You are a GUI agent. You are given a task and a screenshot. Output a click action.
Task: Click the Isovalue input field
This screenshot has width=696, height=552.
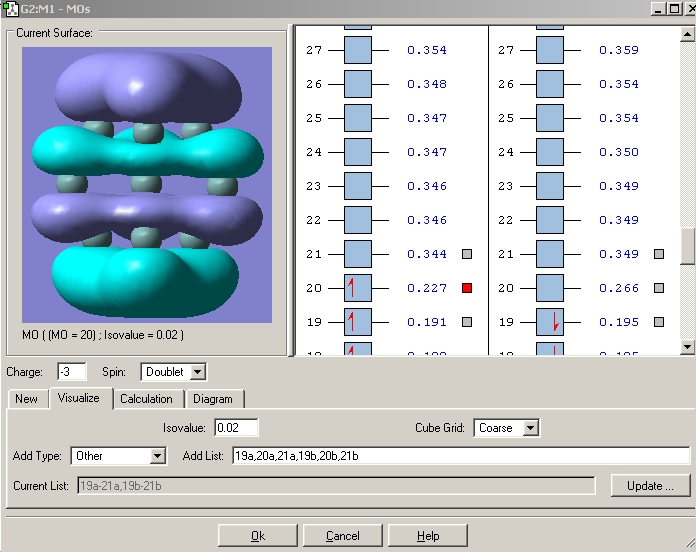[x=236, y=428]
